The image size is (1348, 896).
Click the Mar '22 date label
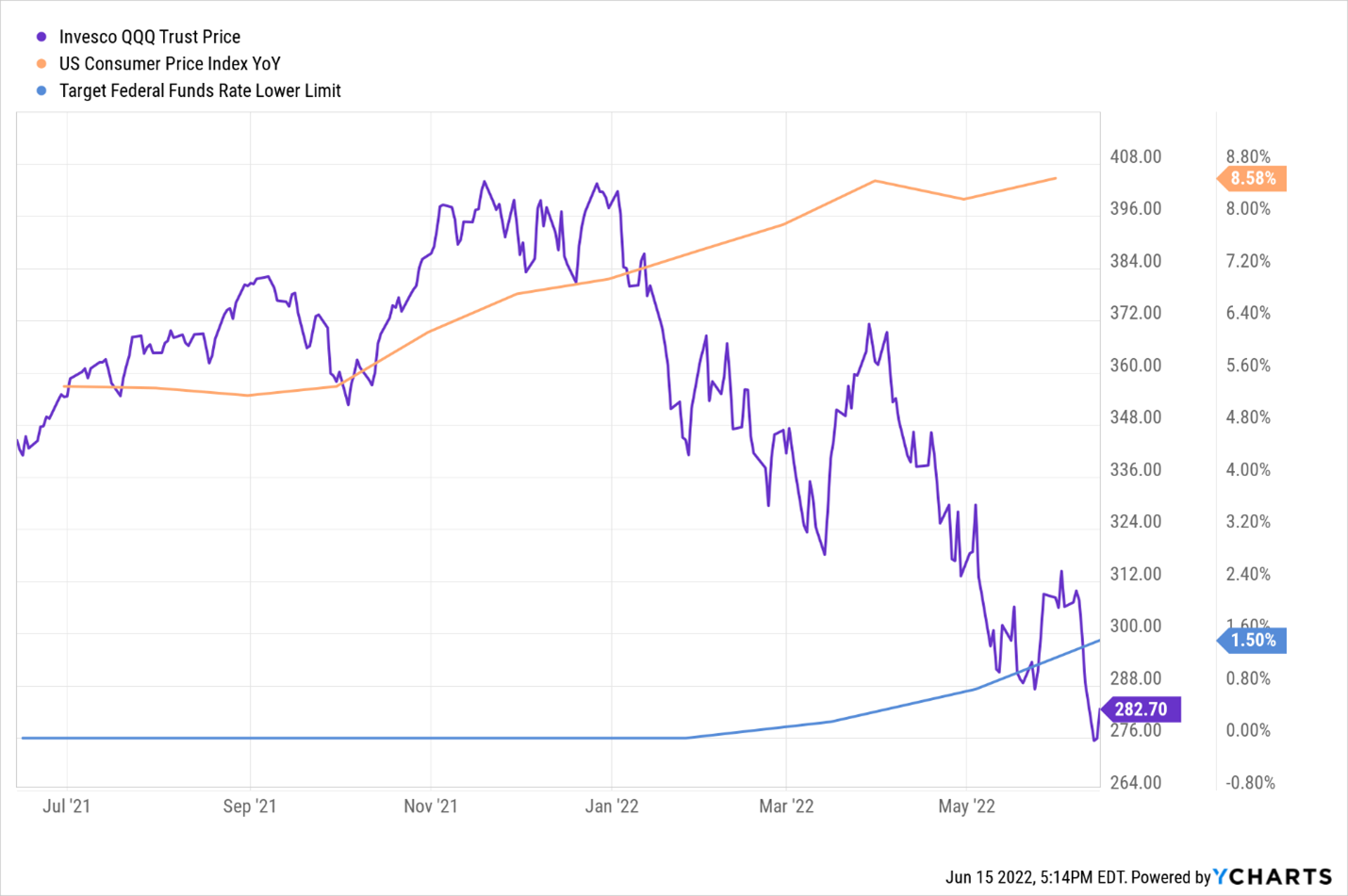click(x=786, y=806)
